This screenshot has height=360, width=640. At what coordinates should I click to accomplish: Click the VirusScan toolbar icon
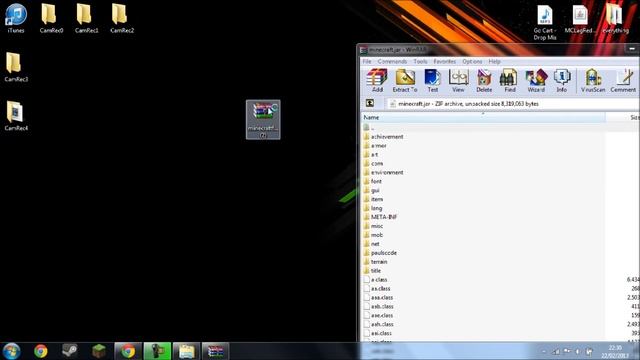(x=593, y=80)
